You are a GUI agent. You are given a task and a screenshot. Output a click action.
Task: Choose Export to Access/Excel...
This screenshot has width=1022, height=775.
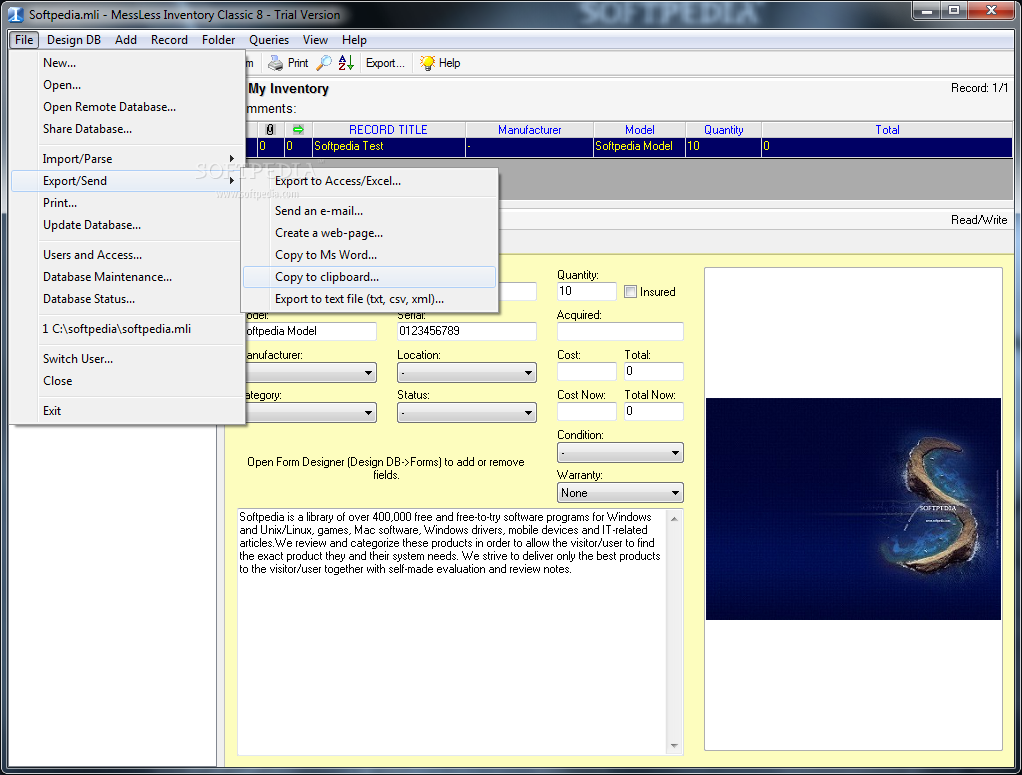coord(369,181)
